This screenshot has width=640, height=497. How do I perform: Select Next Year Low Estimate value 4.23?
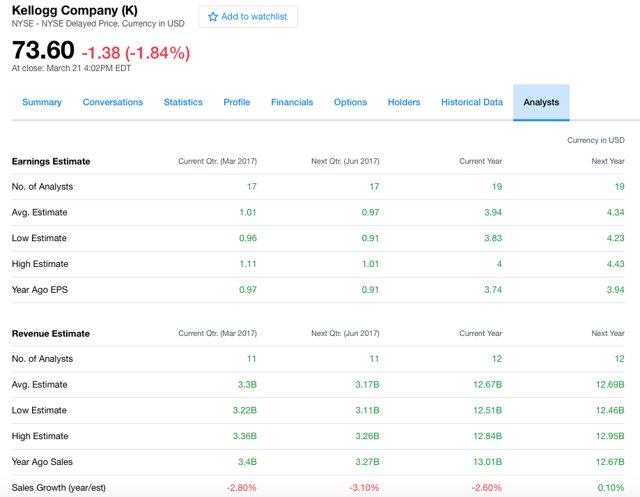click(x=616, y=238)
